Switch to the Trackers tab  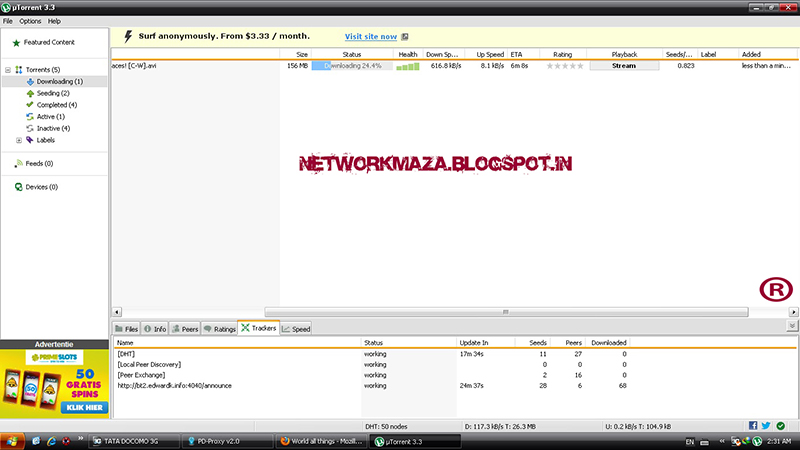[258, 328]
